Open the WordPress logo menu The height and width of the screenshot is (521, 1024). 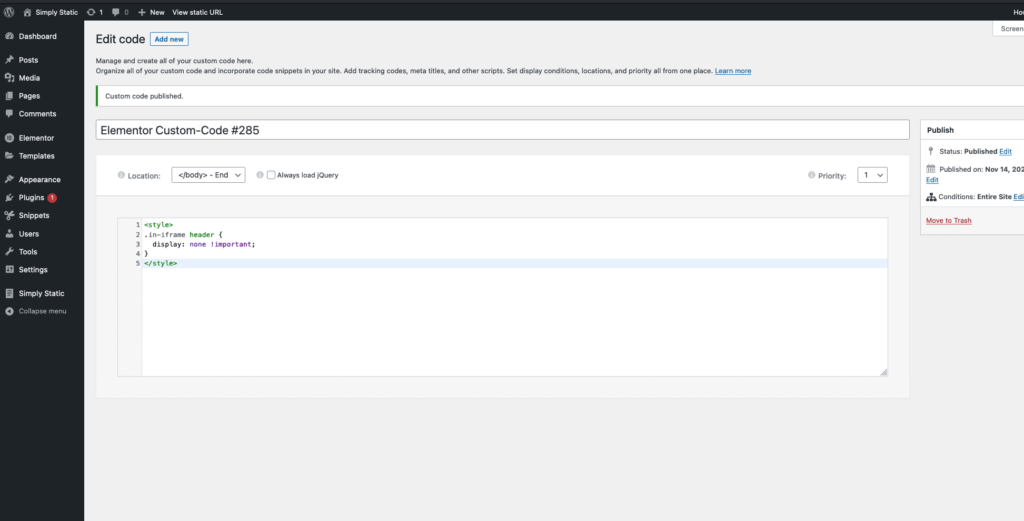click(9, 12)
